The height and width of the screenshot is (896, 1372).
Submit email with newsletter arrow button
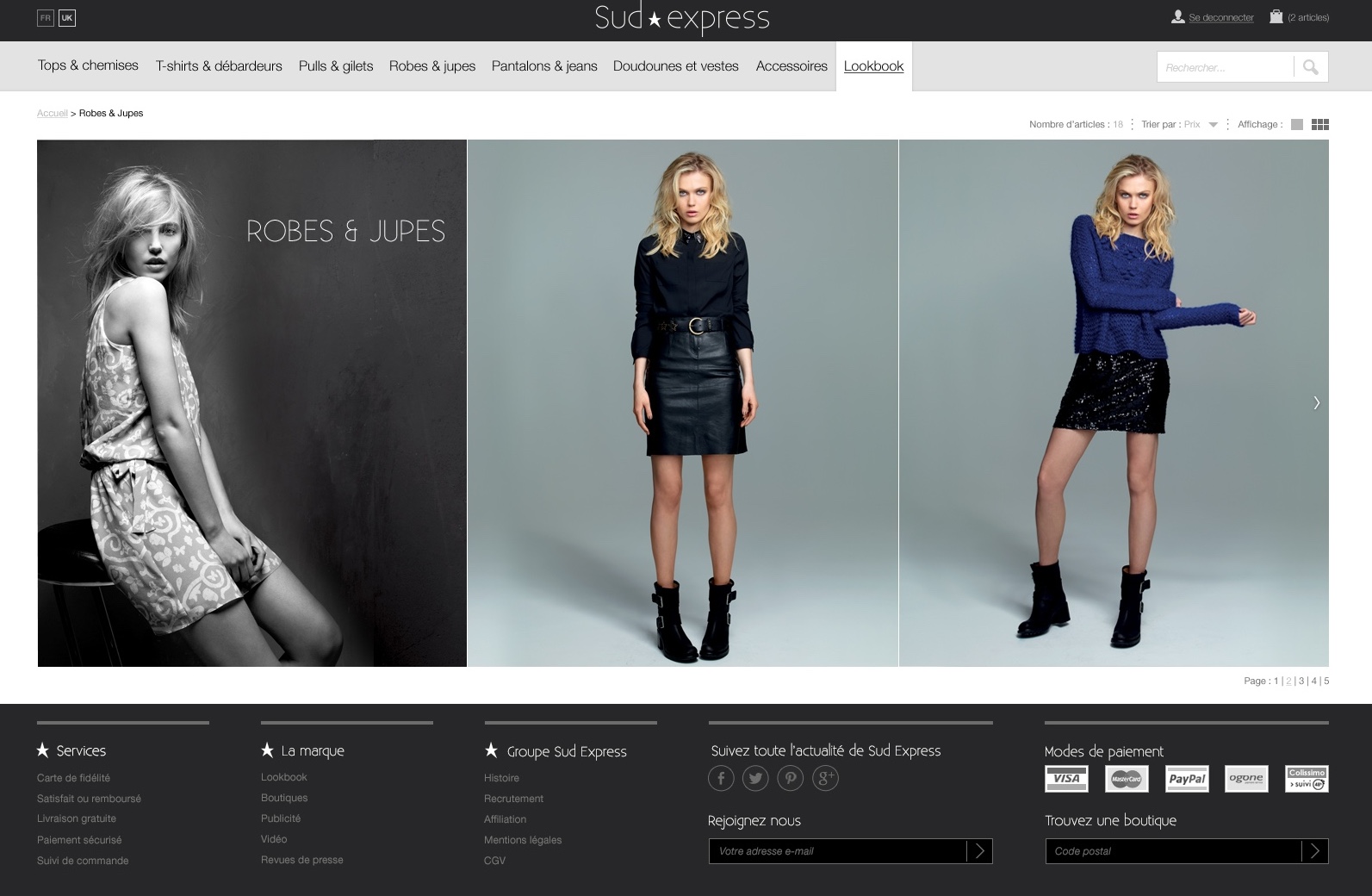pyautogui.click(x=979, y=851)
